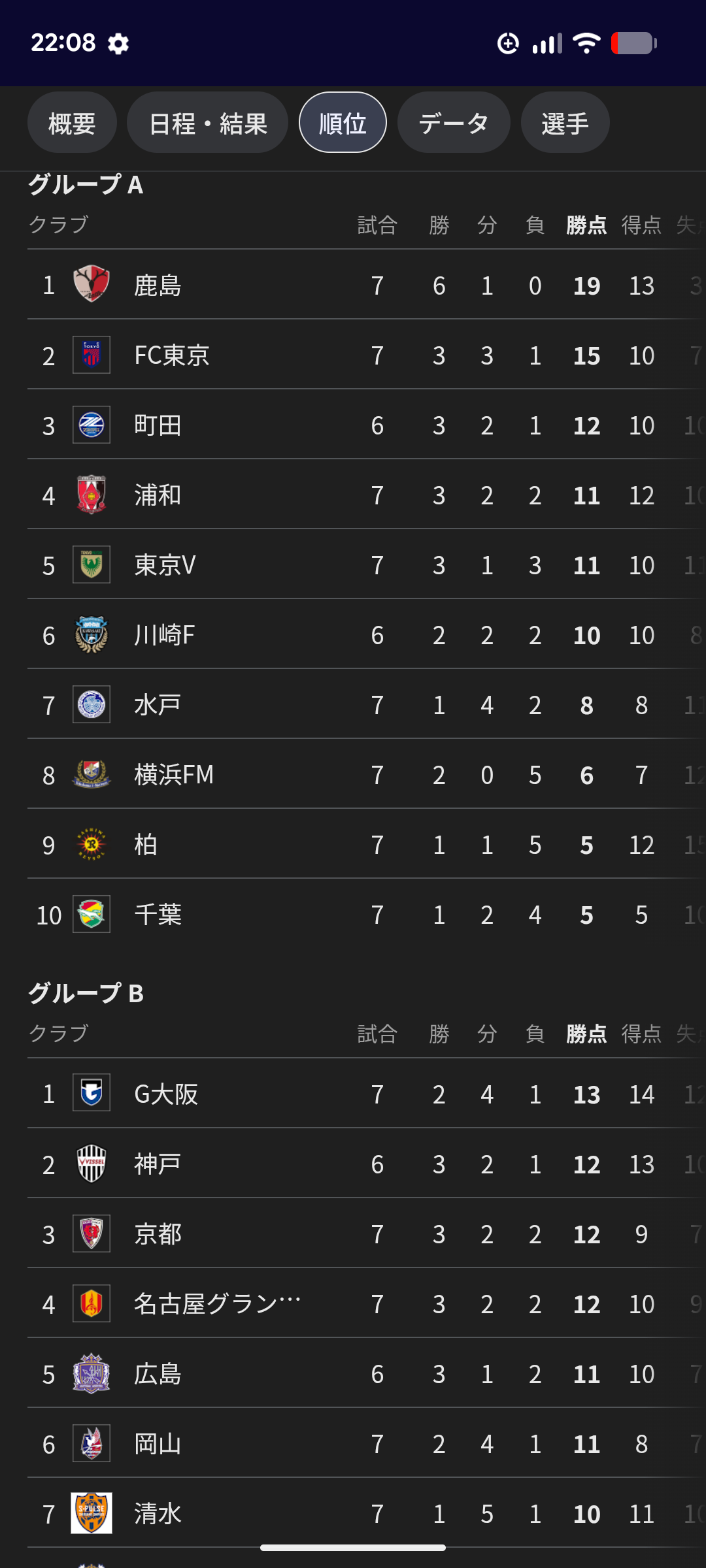The image size is (706, 1568).
Task: Open the 日程・結果 tab
Action: point(207,123)
